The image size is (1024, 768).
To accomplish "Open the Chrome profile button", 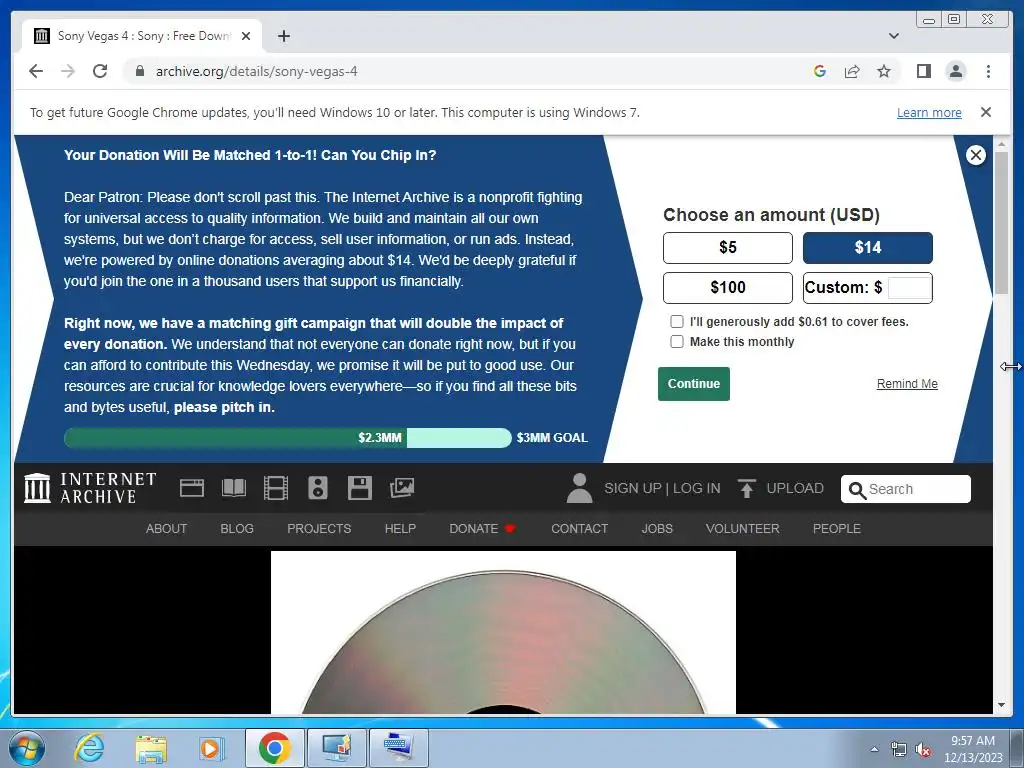I will tap(955, 71).
